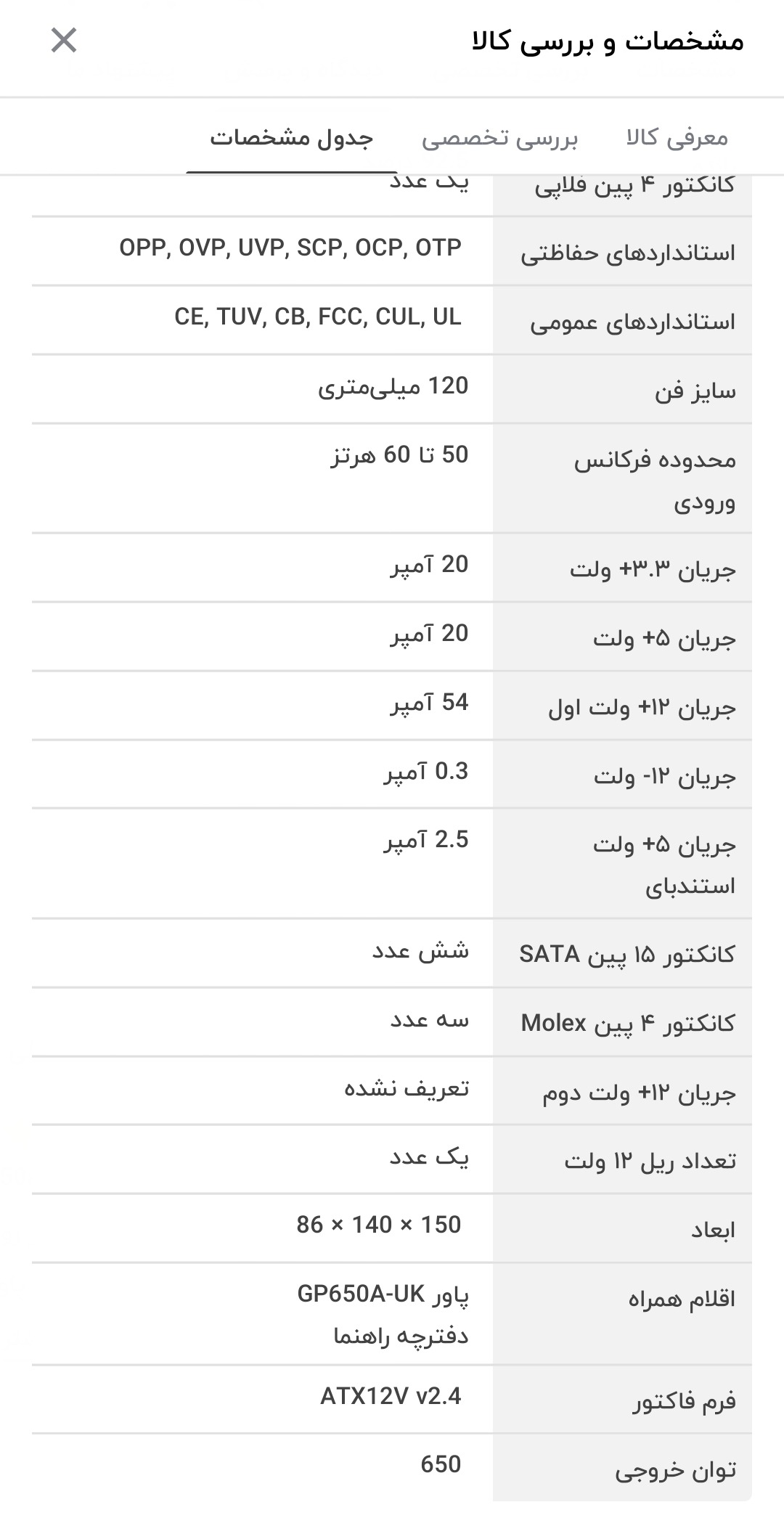Select the 0.3 آمپر value
784x1518 pixels.
(426, 772)
